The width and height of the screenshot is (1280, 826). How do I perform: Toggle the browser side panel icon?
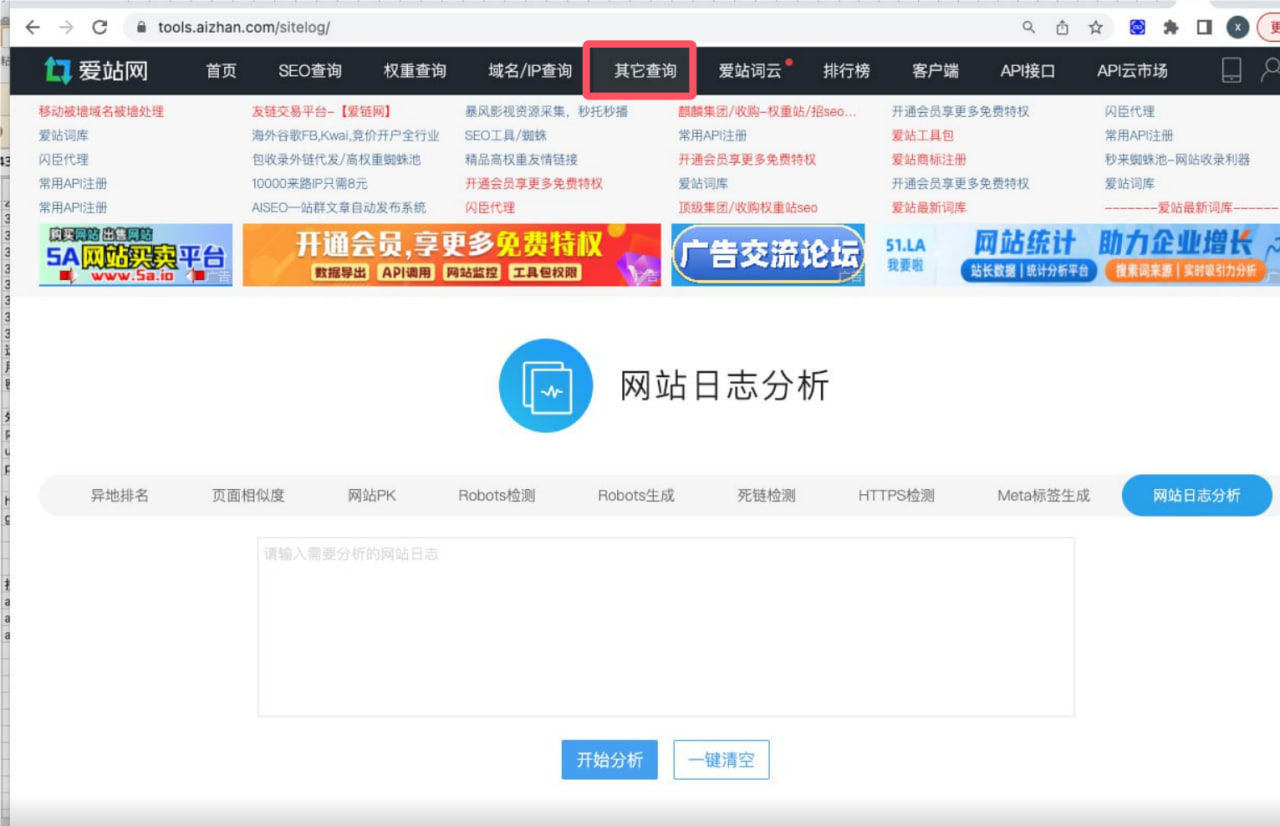tap(1205, 27)
